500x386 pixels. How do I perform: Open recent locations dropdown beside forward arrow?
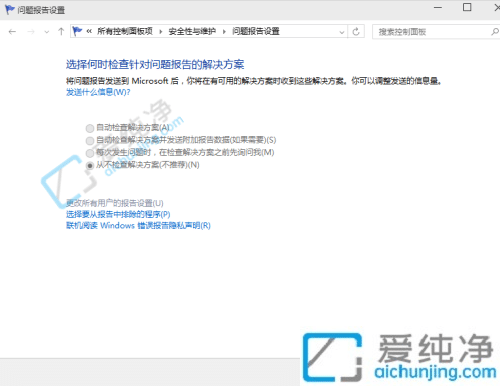coord(47,32)
